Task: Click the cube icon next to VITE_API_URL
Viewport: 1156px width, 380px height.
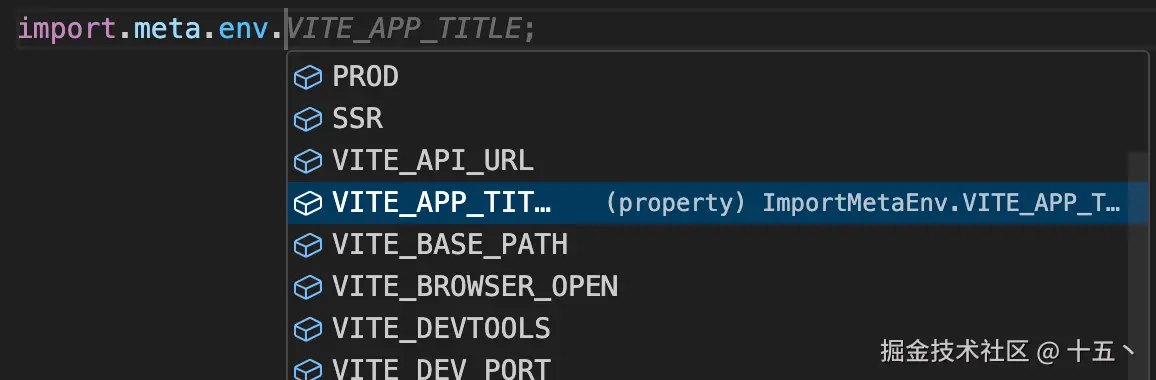Action: 307,162
